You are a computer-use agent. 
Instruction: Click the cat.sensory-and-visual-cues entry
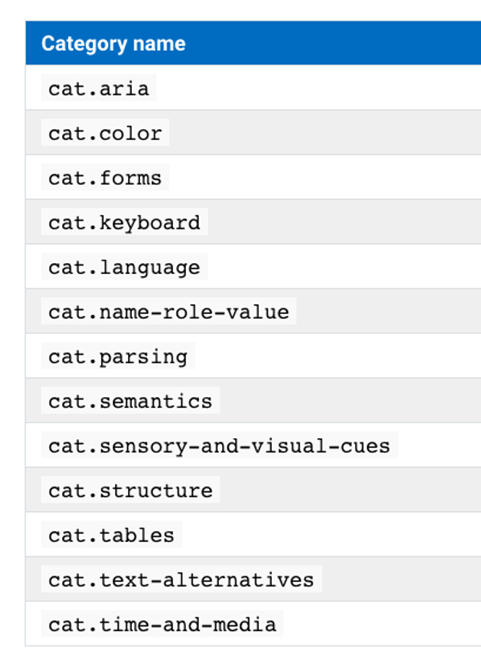click(x=220, y=445)
